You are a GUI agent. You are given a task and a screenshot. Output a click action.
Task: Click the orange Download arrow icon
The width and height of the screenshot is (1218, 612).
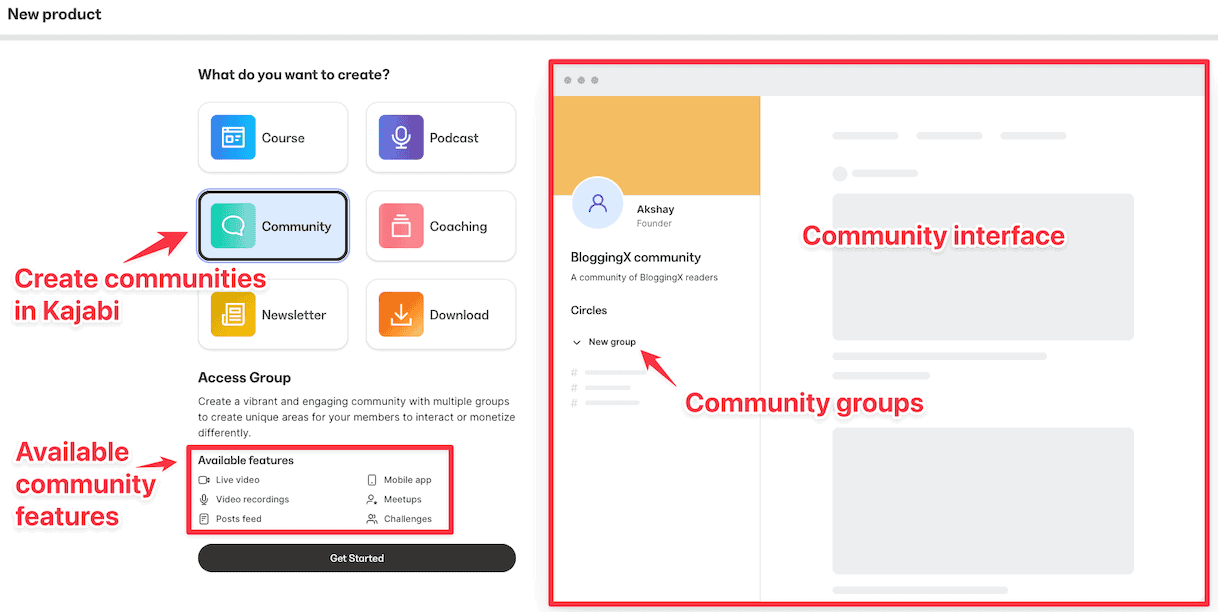(399, 314)
